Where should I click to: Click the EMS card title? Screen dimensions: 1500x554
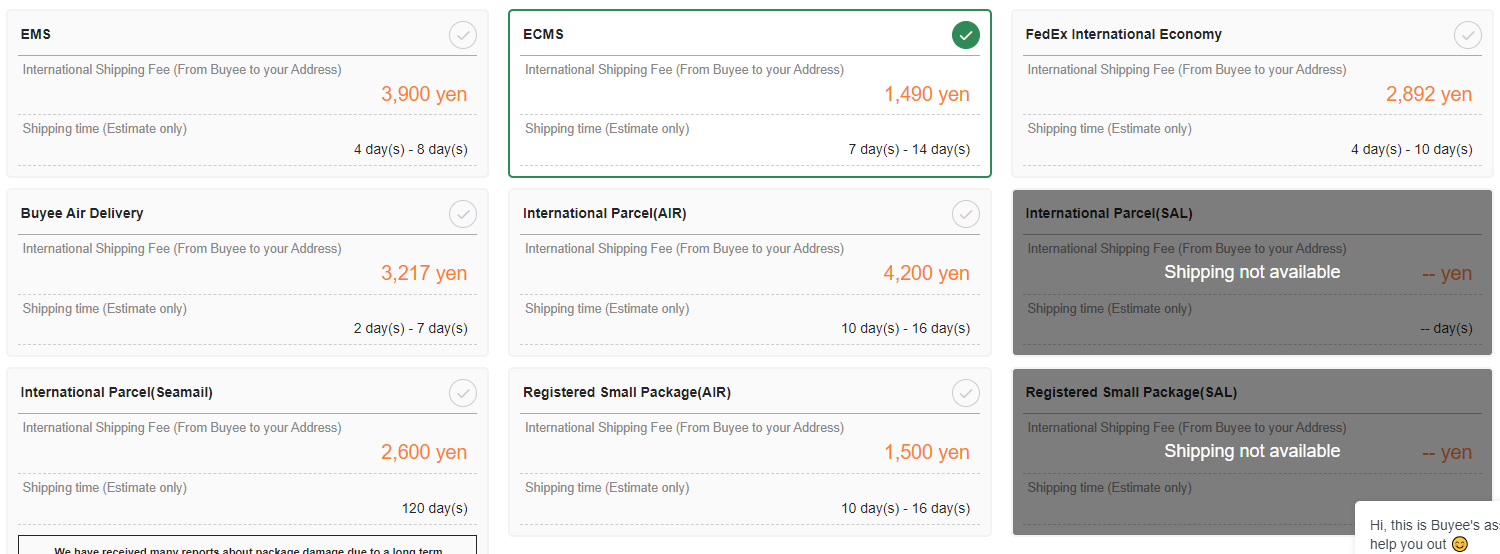click(36, 34)
